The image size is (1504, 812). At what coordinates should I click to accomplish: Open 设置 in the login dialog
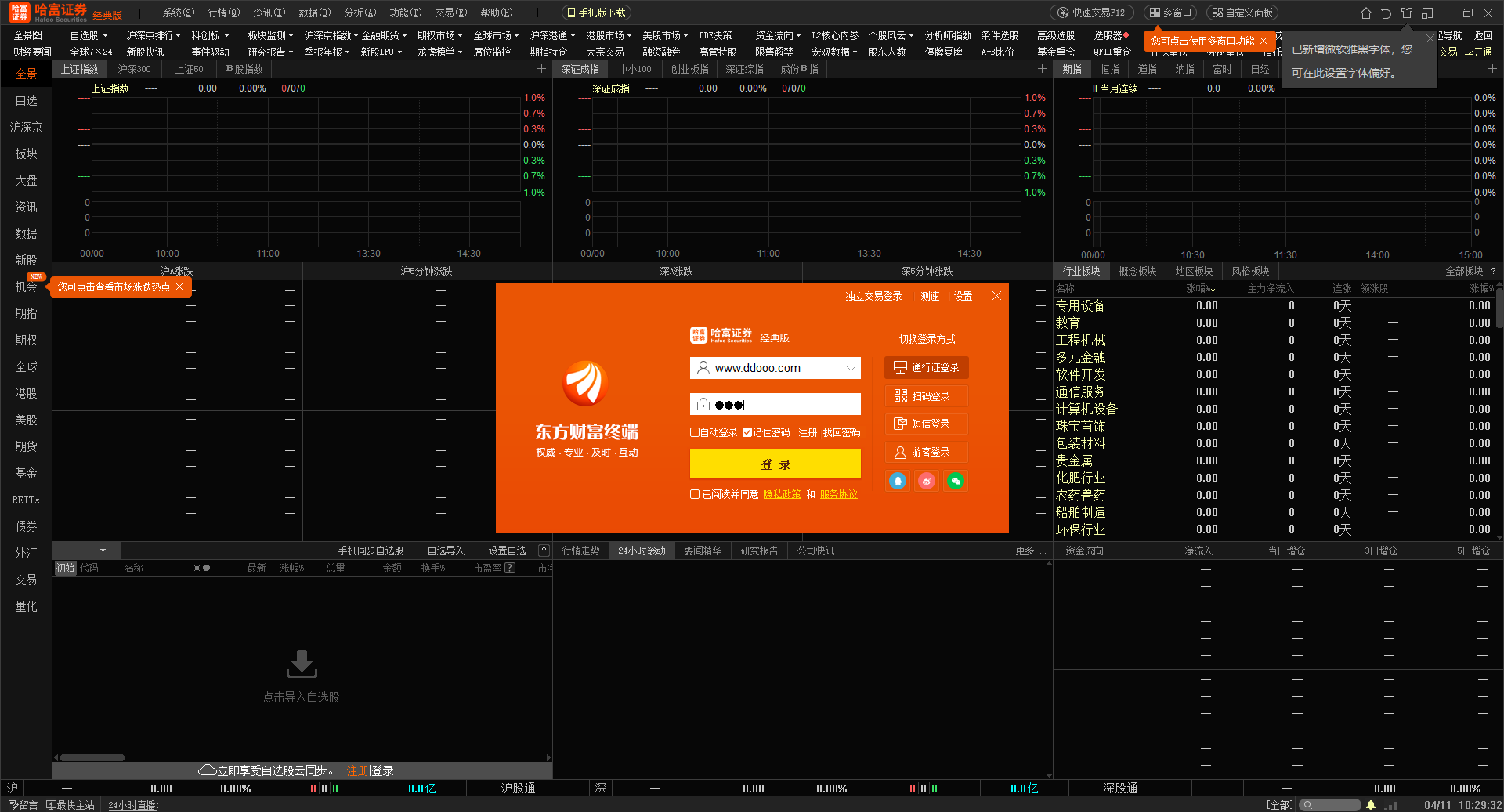tap(963, 296)
